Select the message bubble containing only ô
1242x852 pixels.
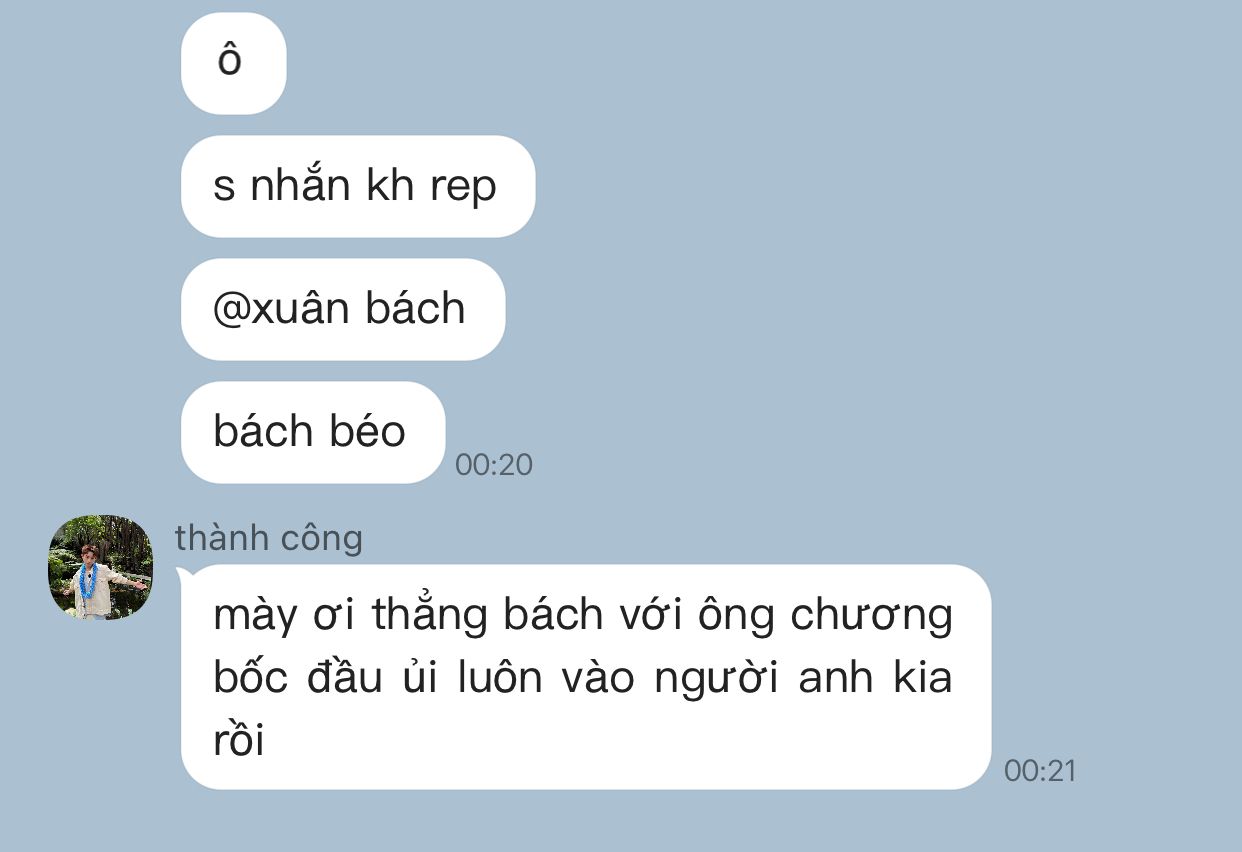point(233,63)
